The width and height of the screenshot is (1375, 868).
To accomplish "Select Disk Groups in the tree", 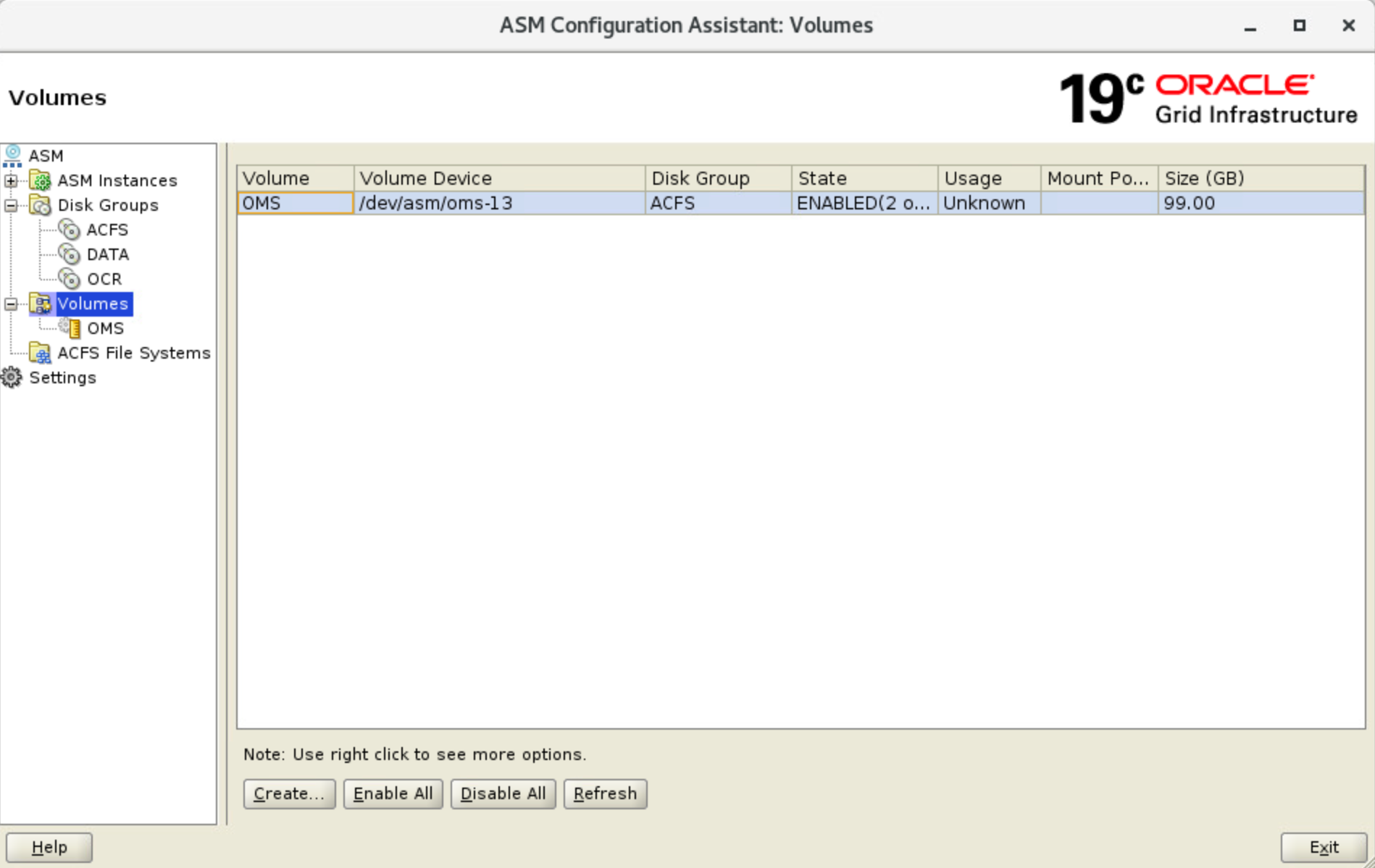I will (108, 205).
